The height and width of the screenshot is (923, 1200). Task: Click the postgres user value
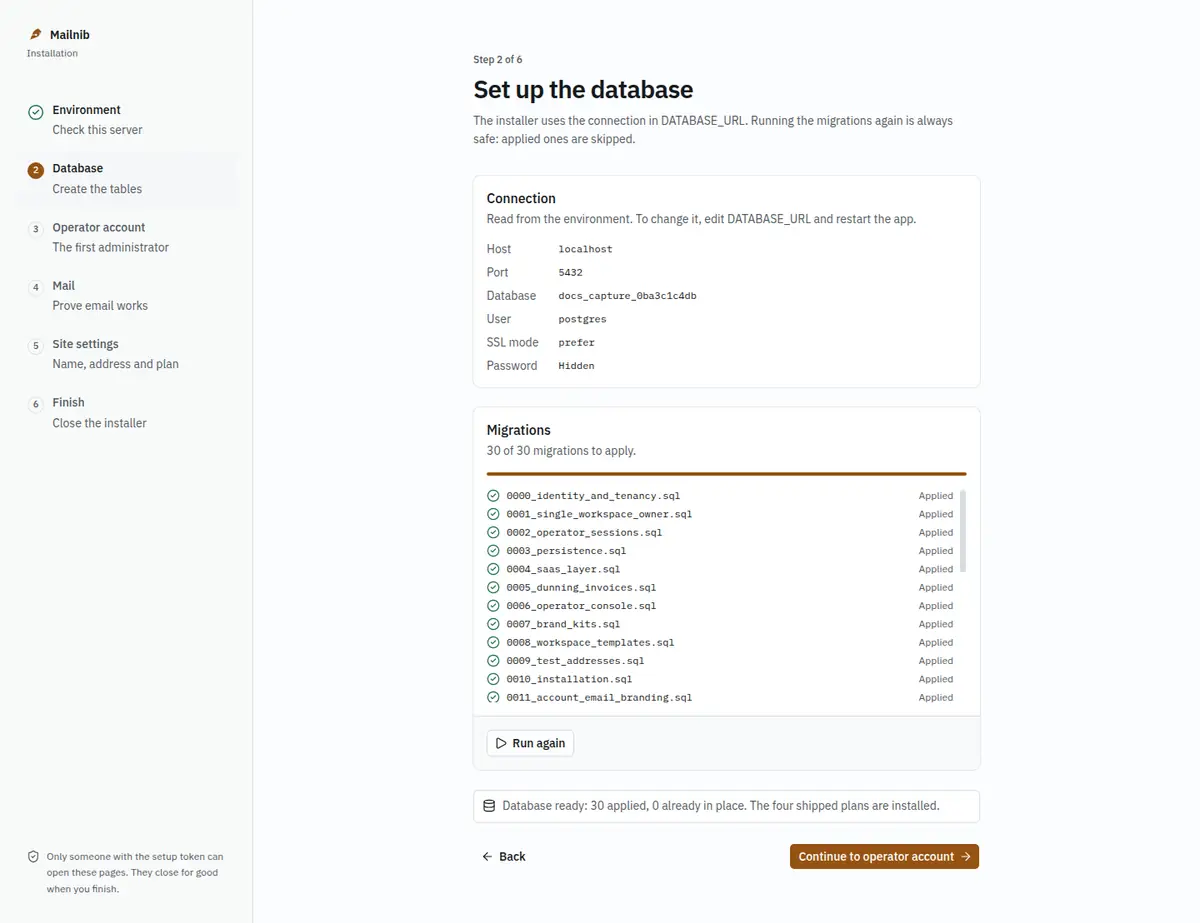pos(582,319)
